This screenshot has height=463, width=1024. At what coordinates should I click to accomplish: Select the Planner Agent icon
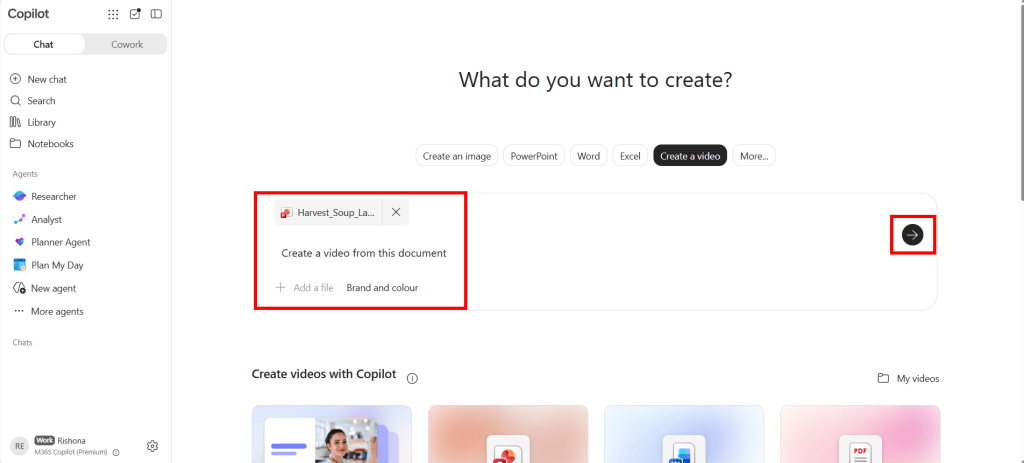click(19, 242)
